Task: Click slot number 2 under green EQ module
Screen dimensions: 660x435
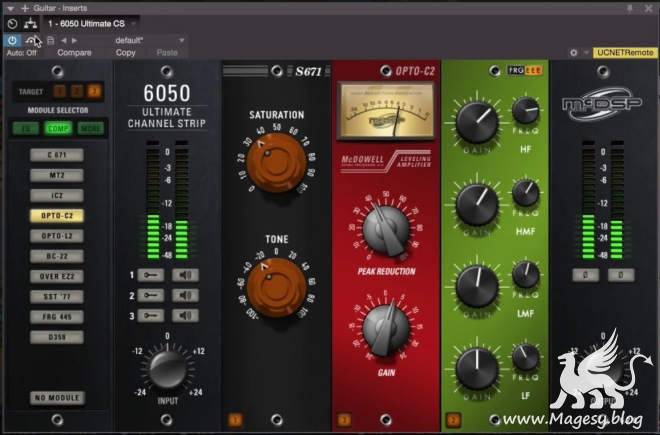Action: coord(453,420)
